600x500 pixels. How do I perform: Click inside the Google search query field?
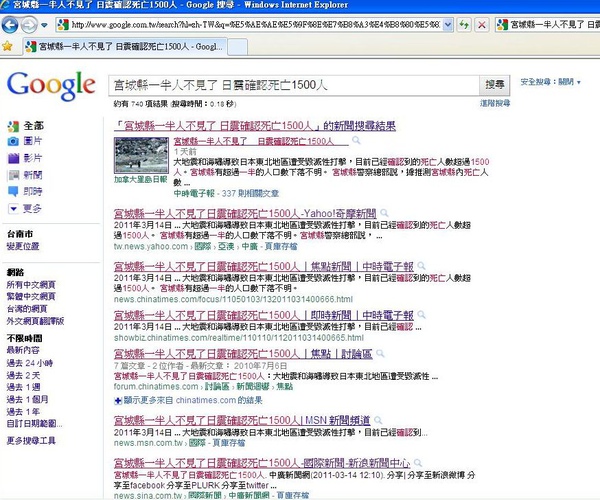click(293, 85)
